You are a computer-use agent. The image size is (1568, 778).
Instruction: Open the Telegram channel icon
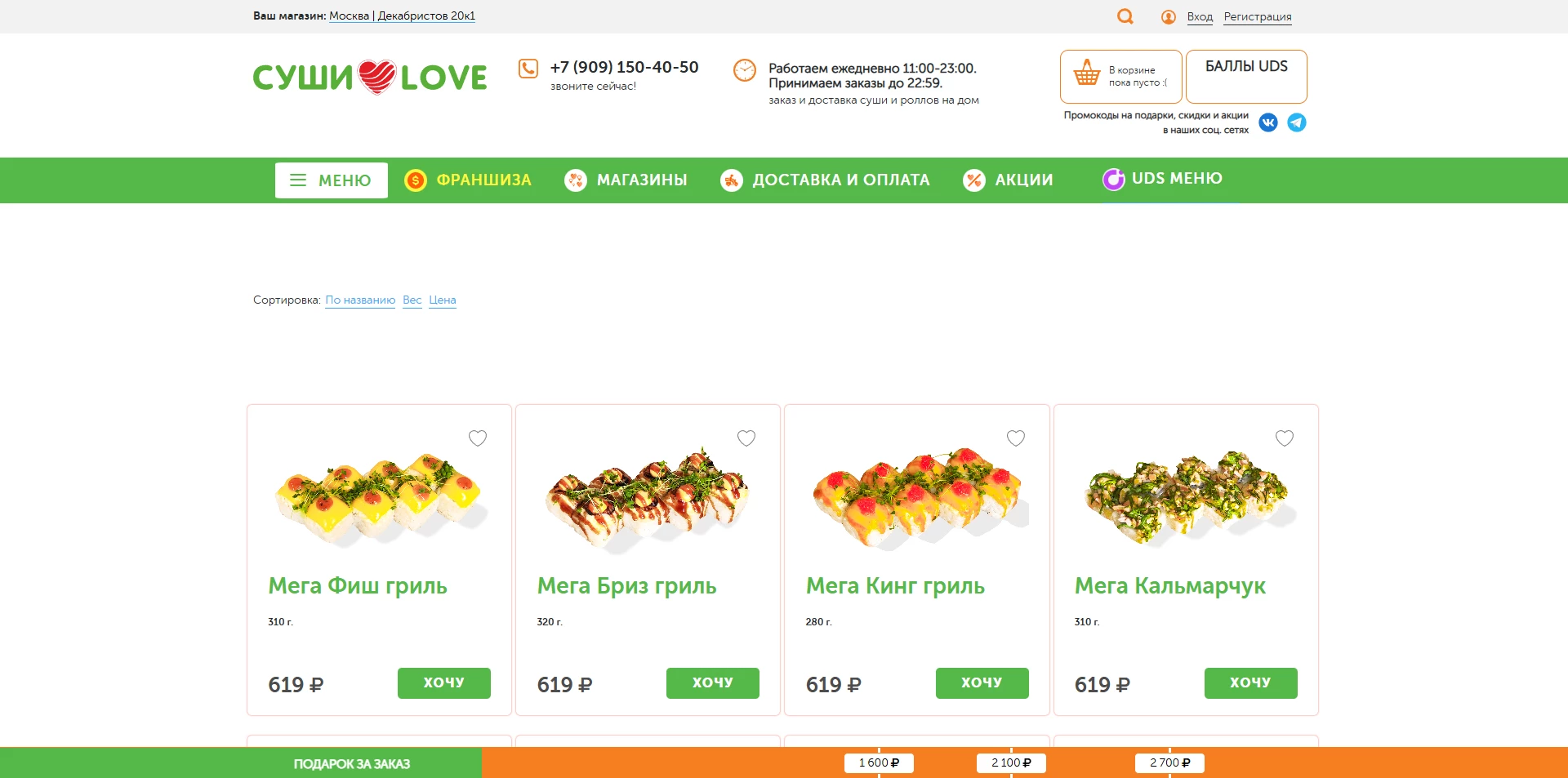tap(1297, 122)
